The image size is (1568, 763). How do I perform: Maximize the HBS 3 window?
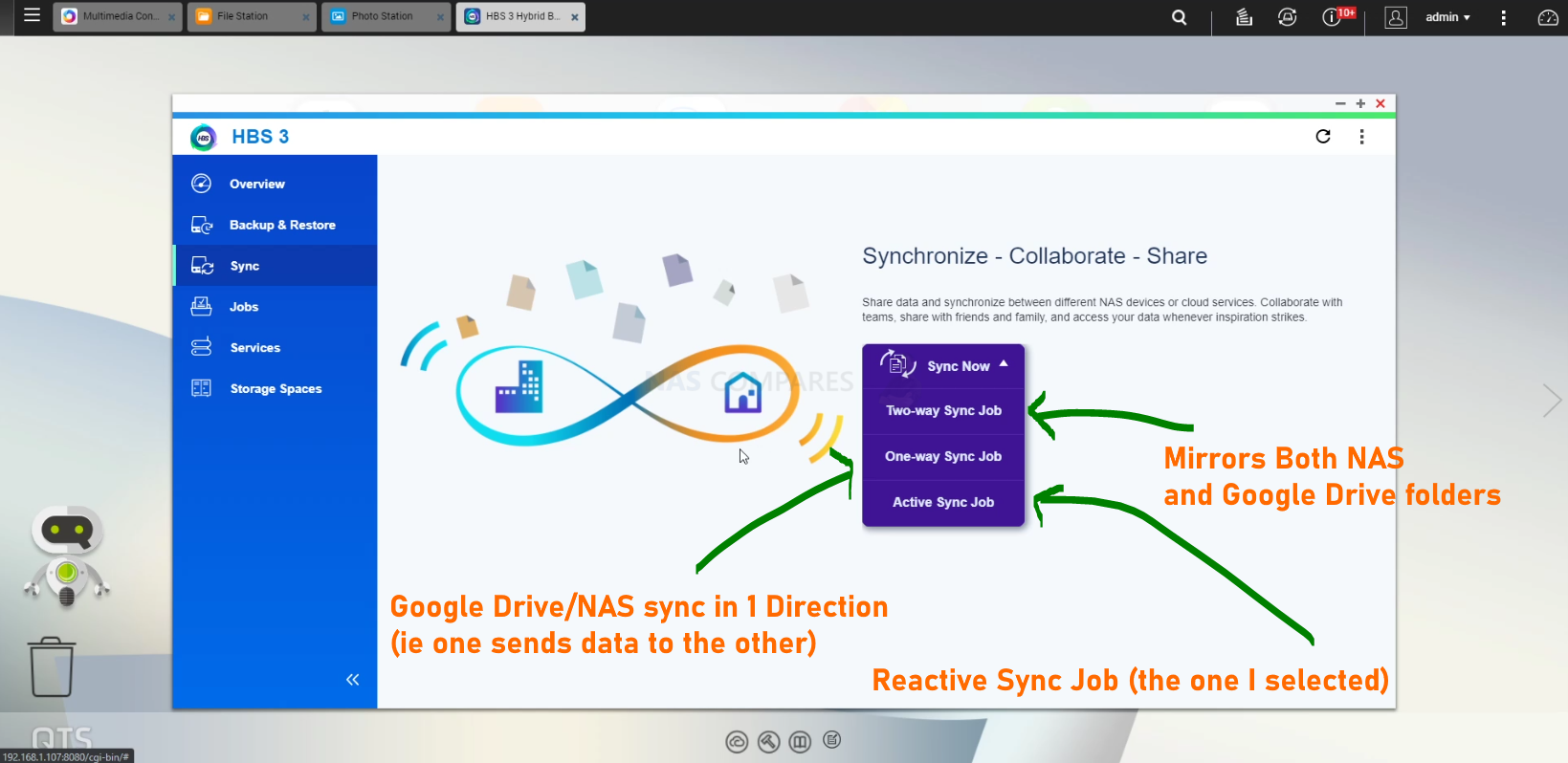click(1360, 103)
